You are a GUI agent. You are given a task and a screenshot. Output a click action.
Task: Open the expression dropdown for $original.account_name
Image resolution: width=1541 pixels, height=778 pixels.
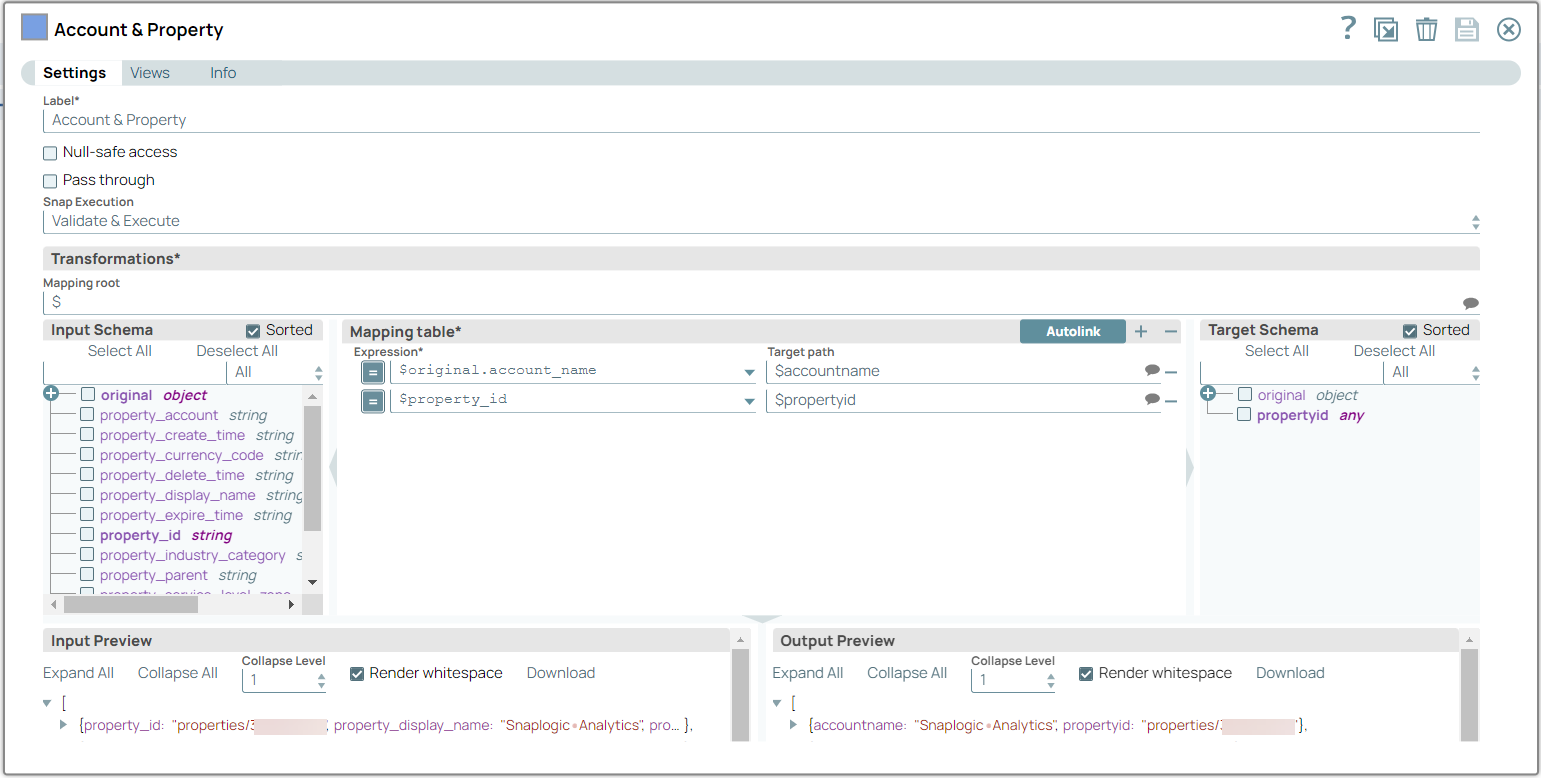click(x=747, y=371)
